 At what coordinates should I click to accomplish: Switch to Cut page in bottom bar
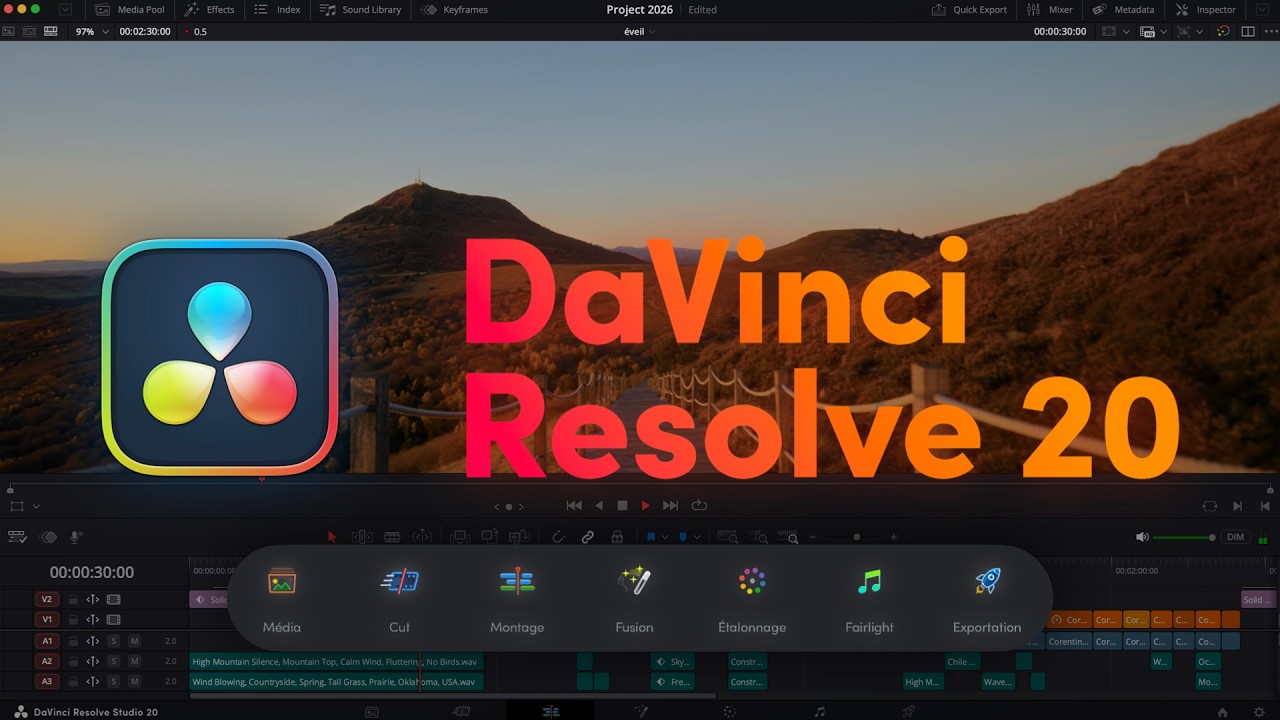[x=461, y=711]
